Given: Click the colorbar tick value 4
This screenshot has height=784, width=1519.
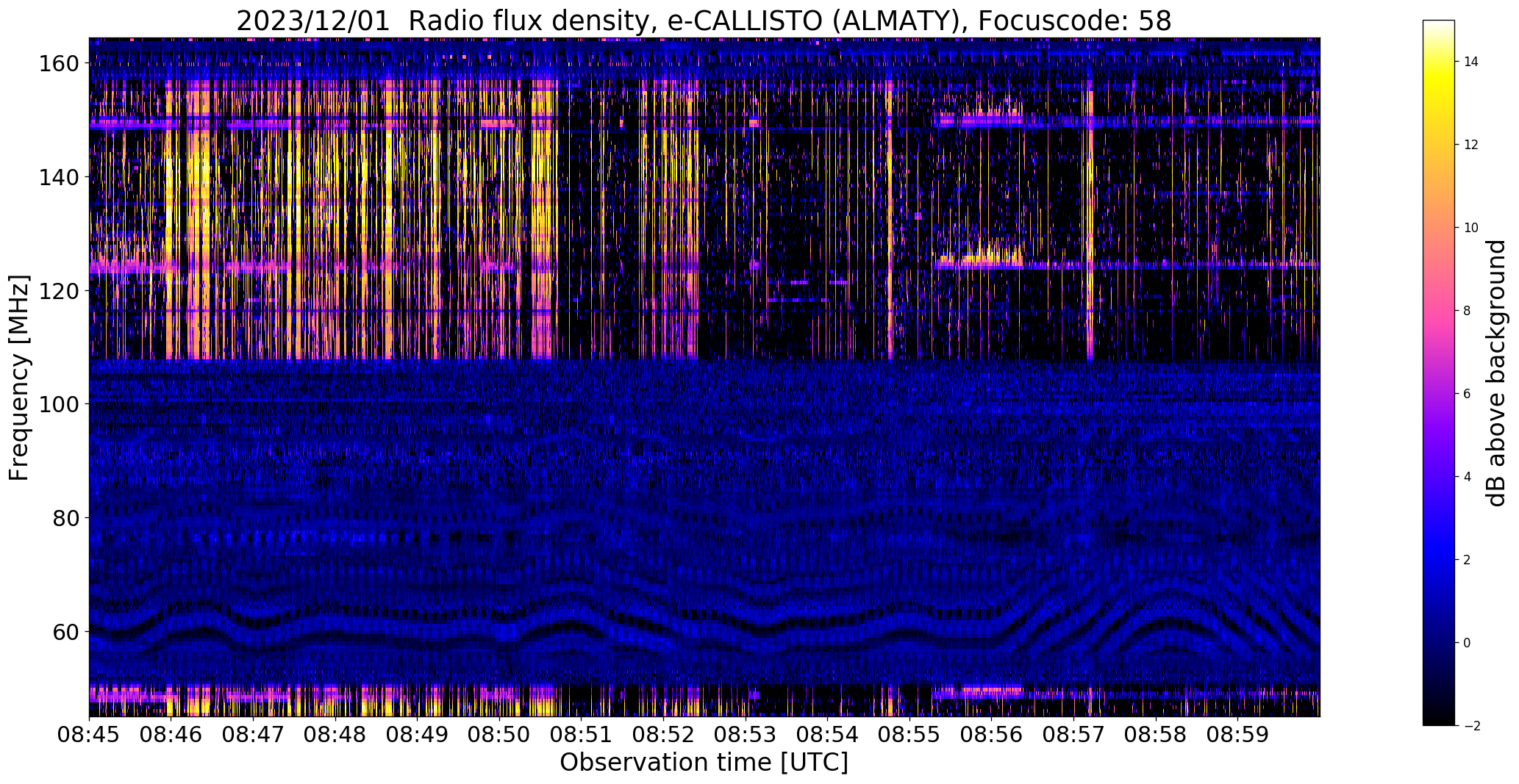Looking at the screenshot, I should point(1467,477).
